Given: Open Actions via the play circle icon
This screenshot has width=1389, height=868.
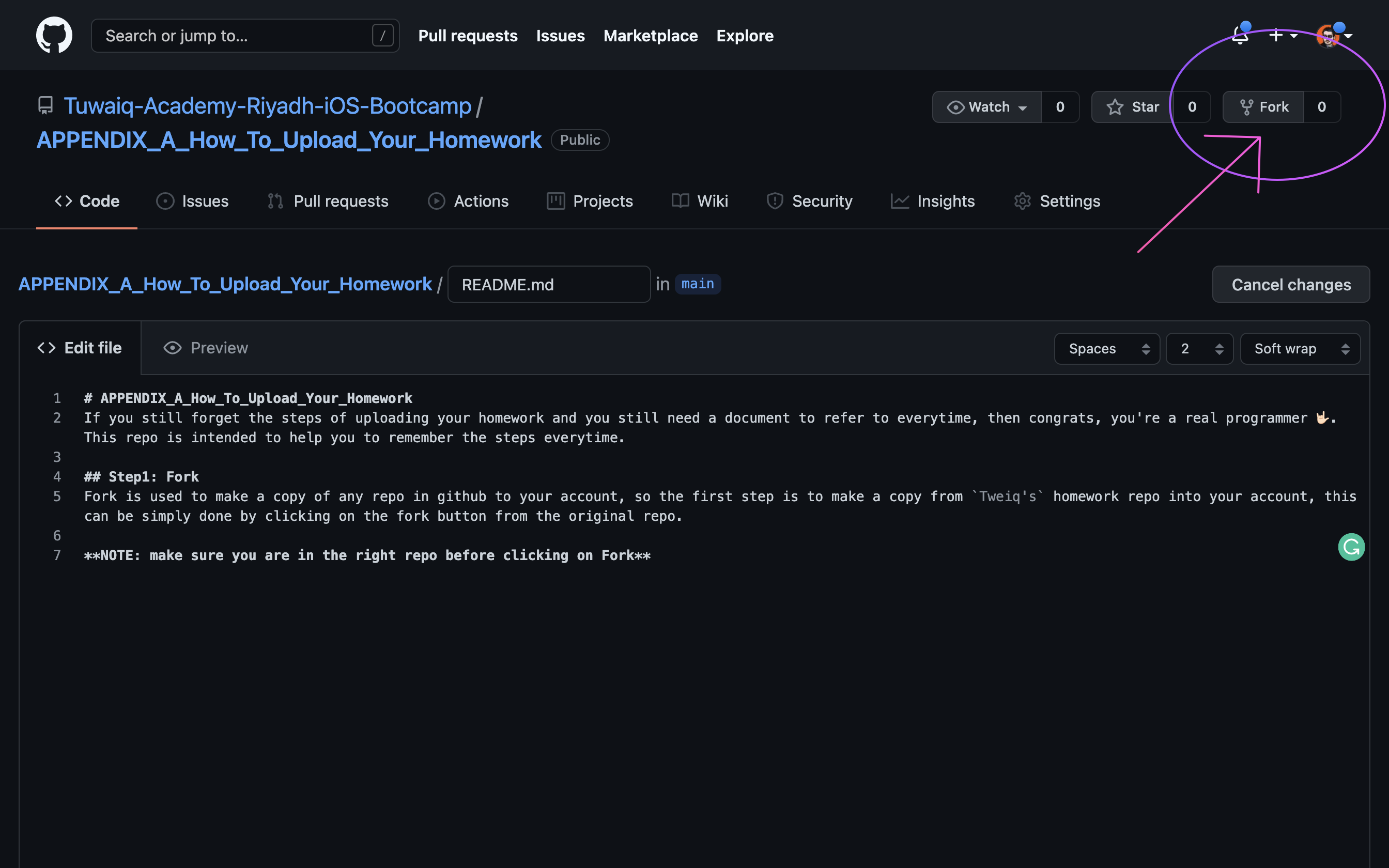Looking at the screenshot, I should point(436,201).
